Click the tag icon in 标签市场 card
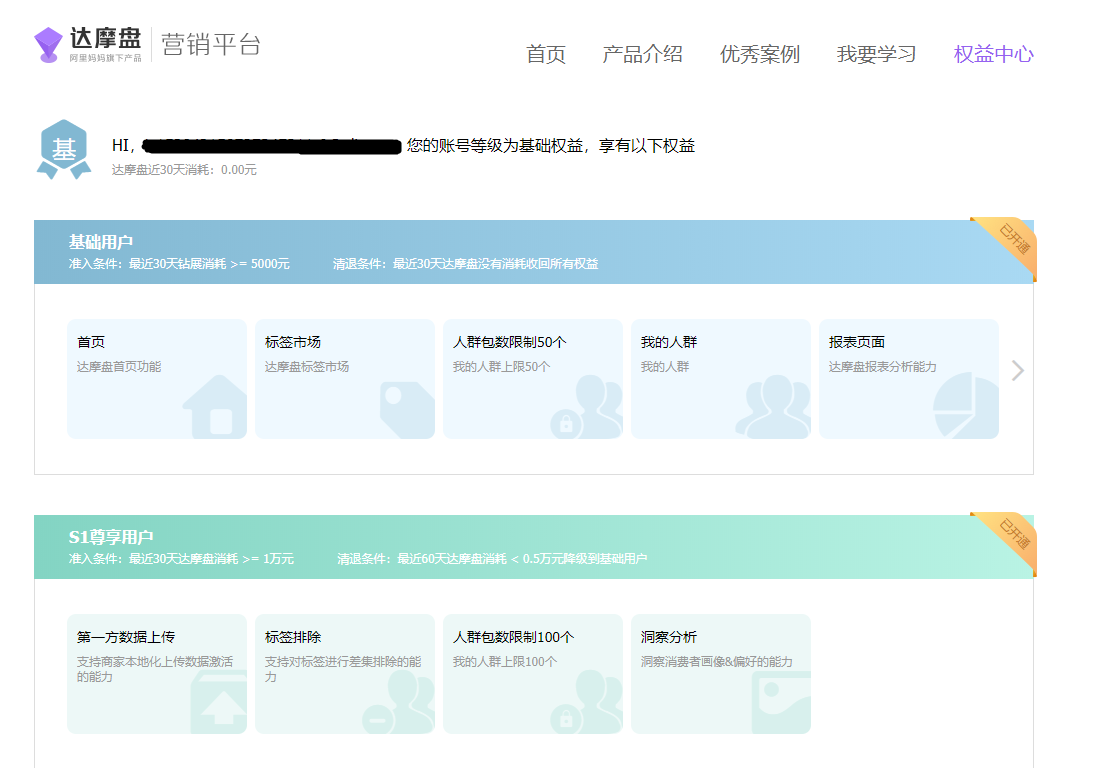The height and width of the screenshot is (768, 1096). click(407, 410)
